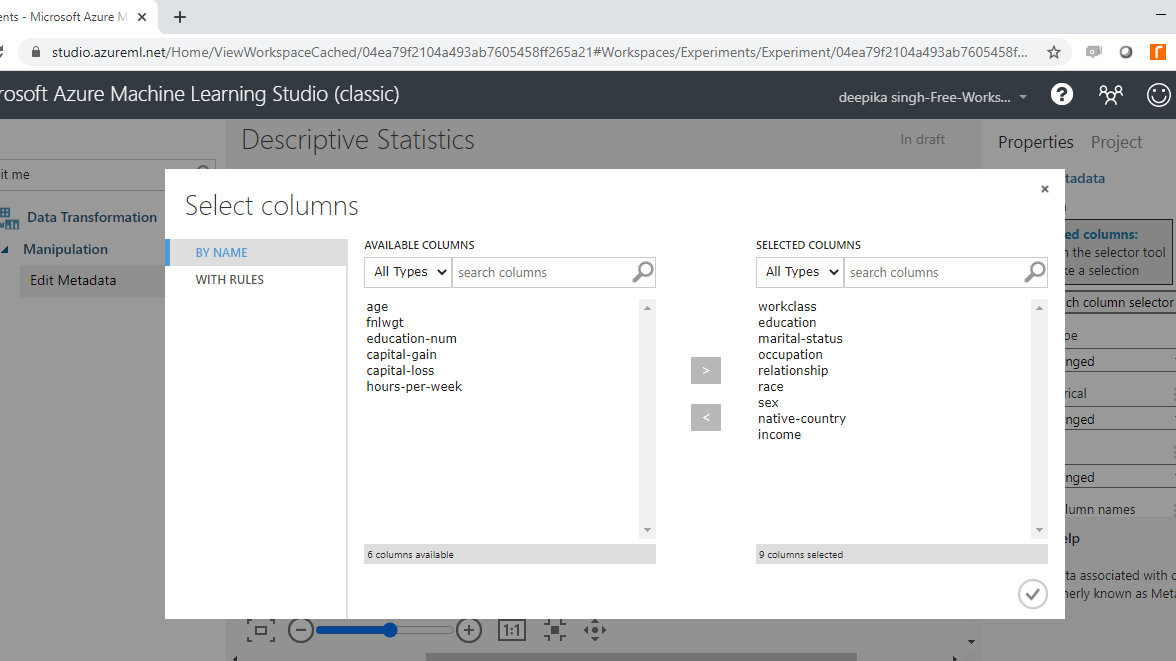Click the available columns search magnifier icon
Viewport: 1176px width, 661px height.
[643, 272]
